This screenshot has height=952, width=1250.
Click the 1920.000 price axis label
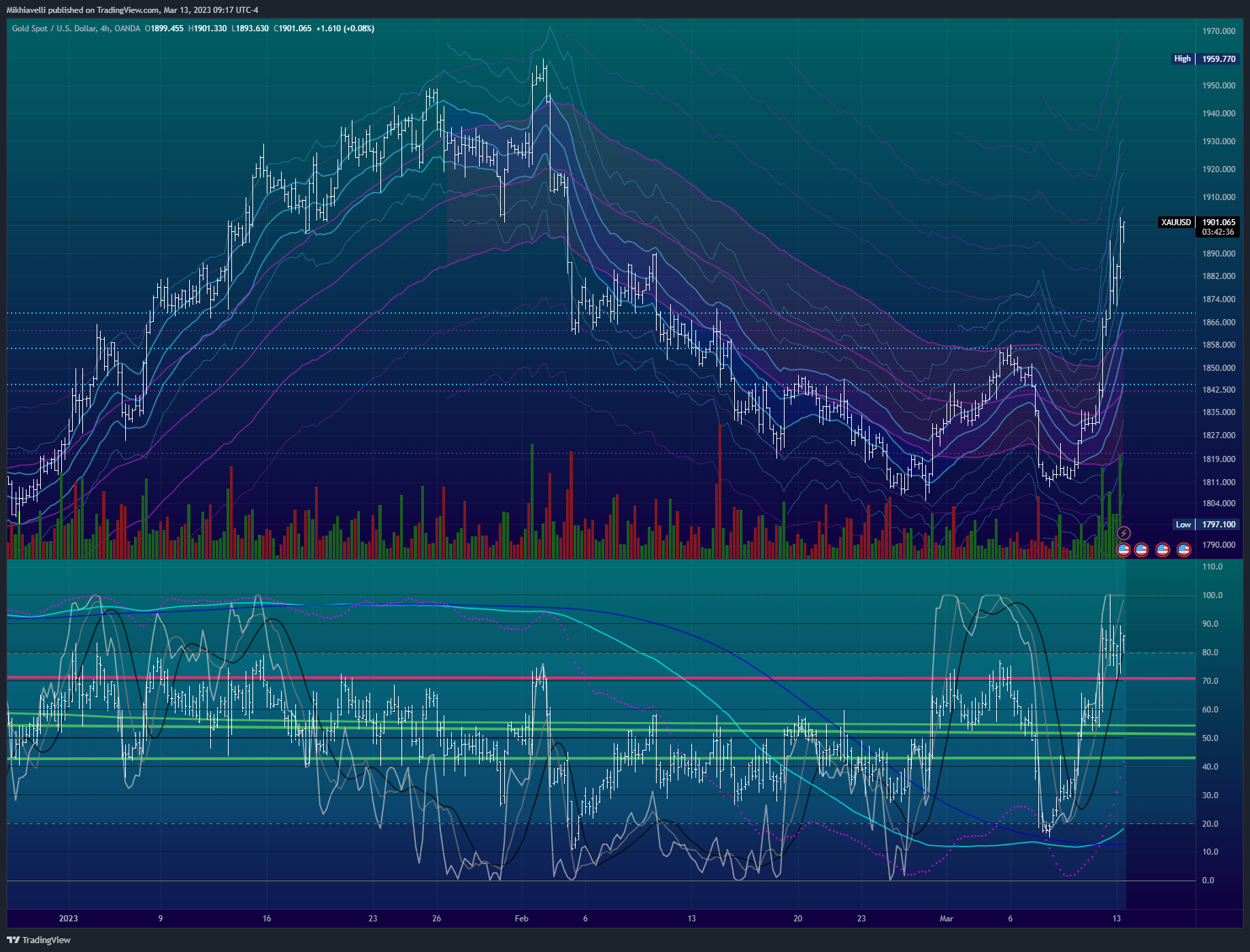tap(1219, 169)
